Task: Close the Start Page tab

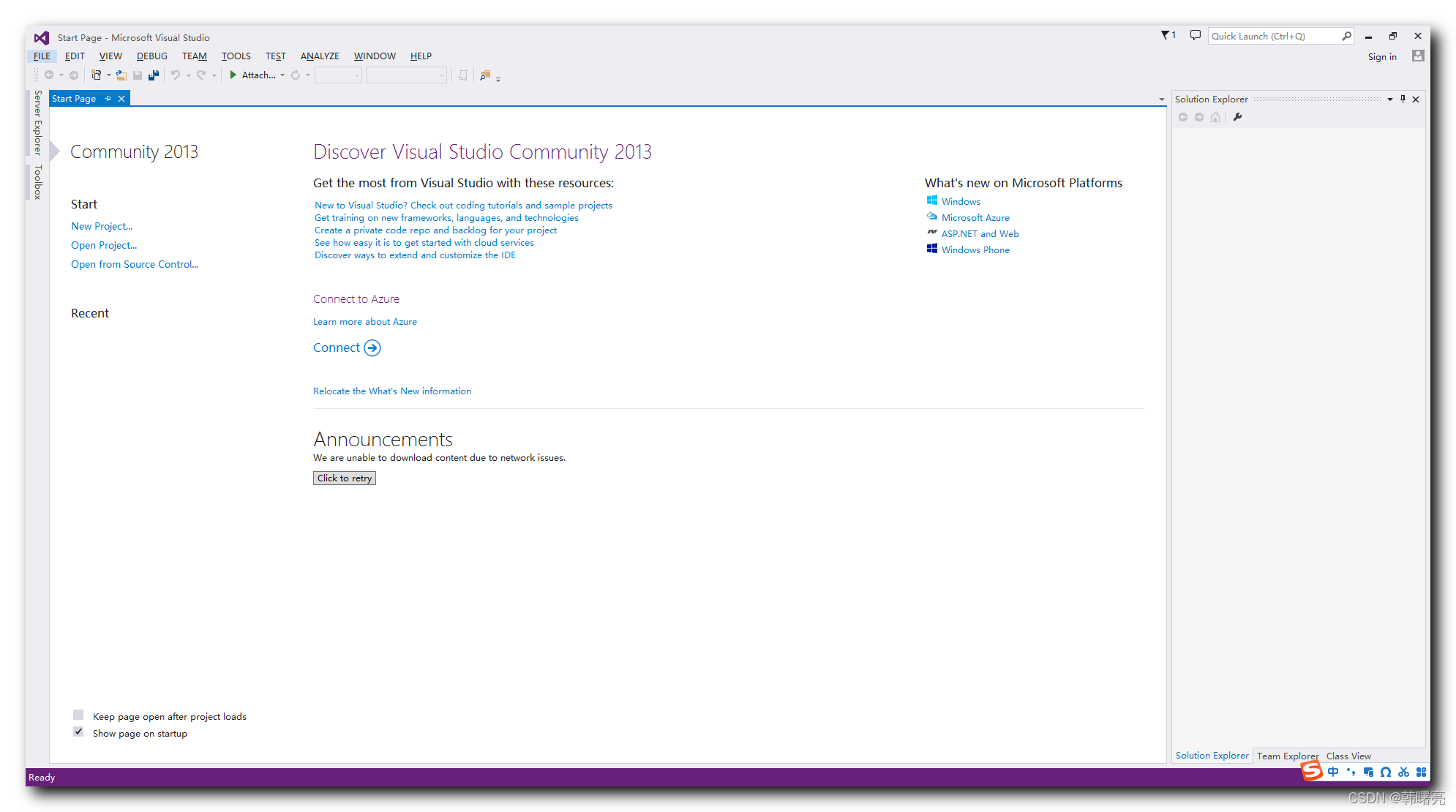Action: click(121, 99)
